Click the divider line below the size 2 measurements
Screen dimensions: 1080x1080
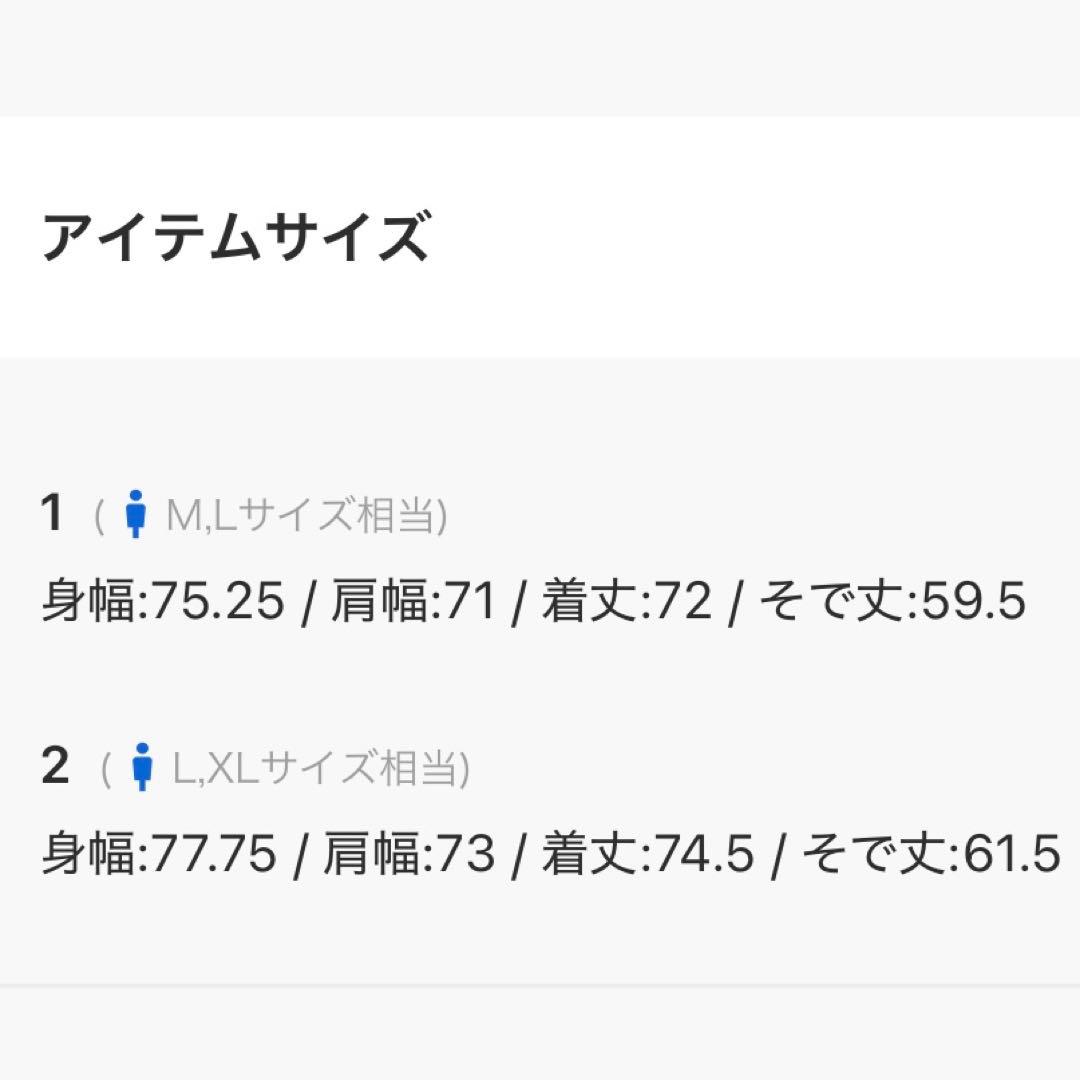tap(540, 985)
